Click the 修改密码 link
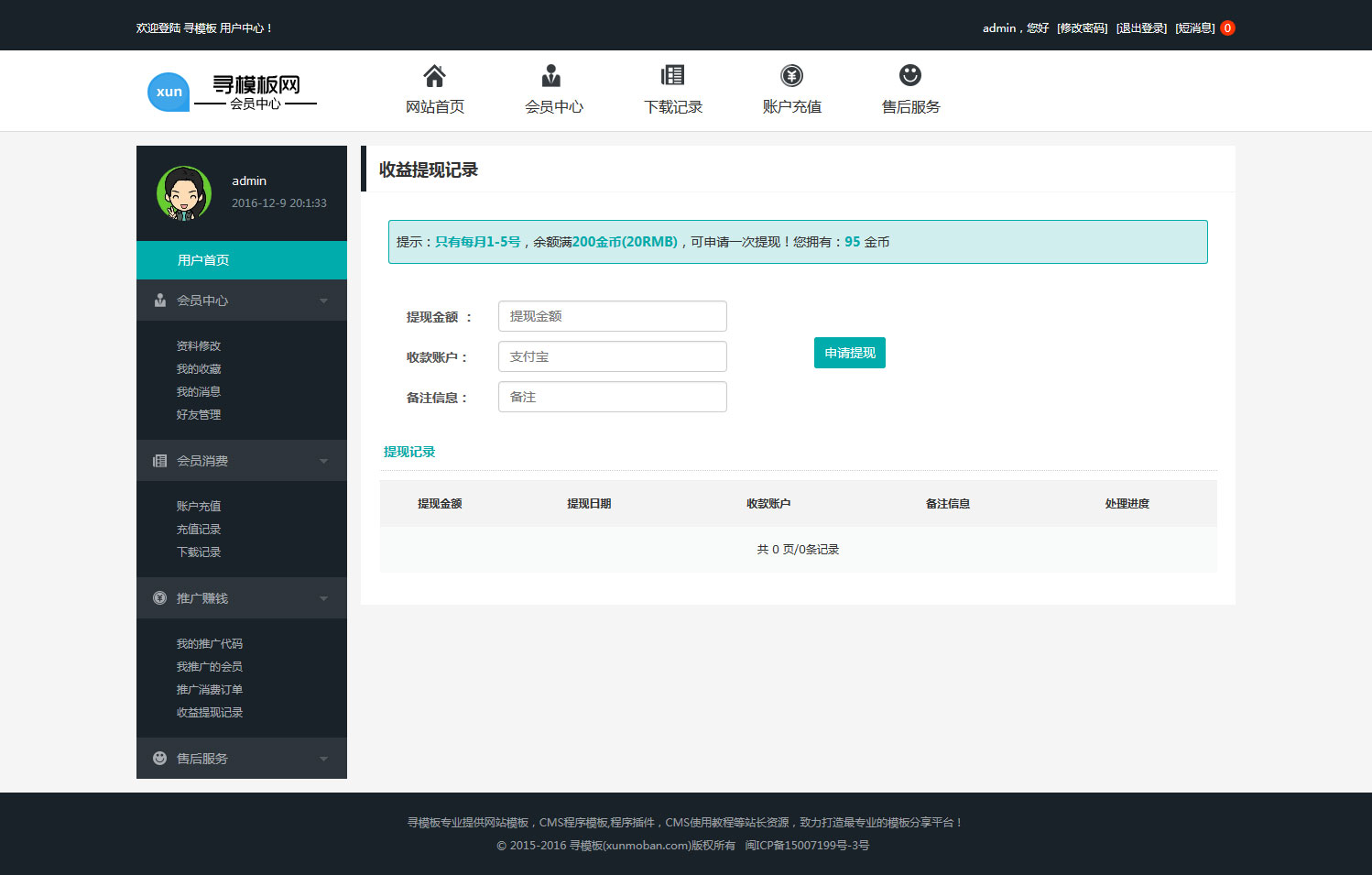The height and width of the screenshot is (875, 1372). (x=1082, y=28)
